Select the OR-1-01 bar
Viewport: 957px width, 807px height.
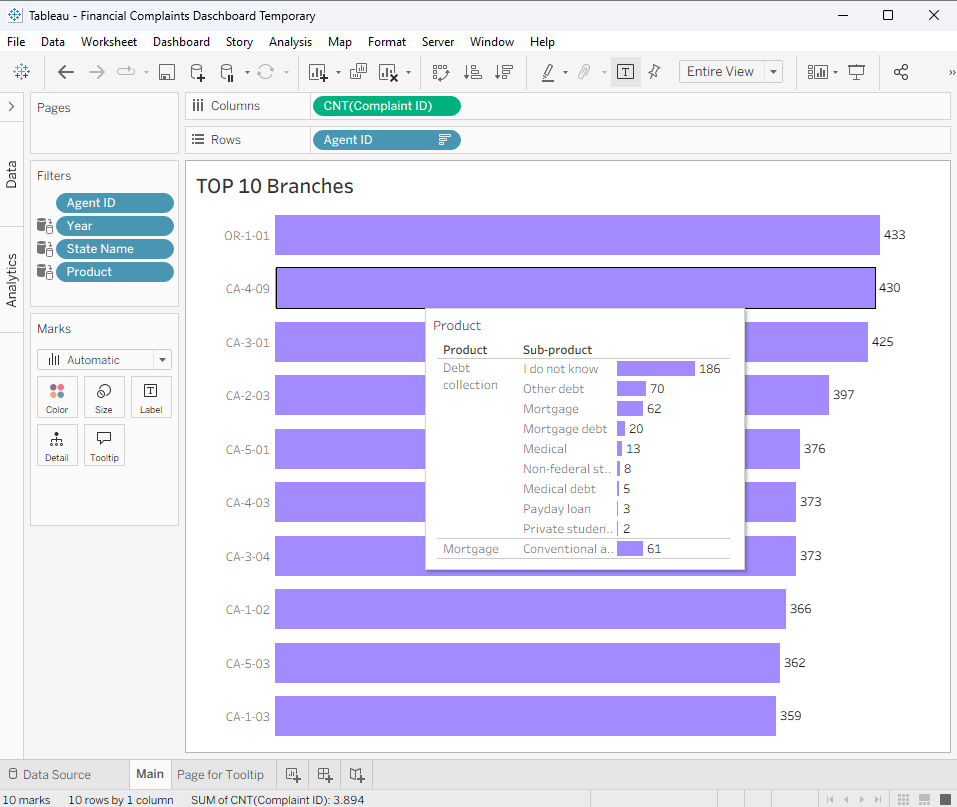577,235
